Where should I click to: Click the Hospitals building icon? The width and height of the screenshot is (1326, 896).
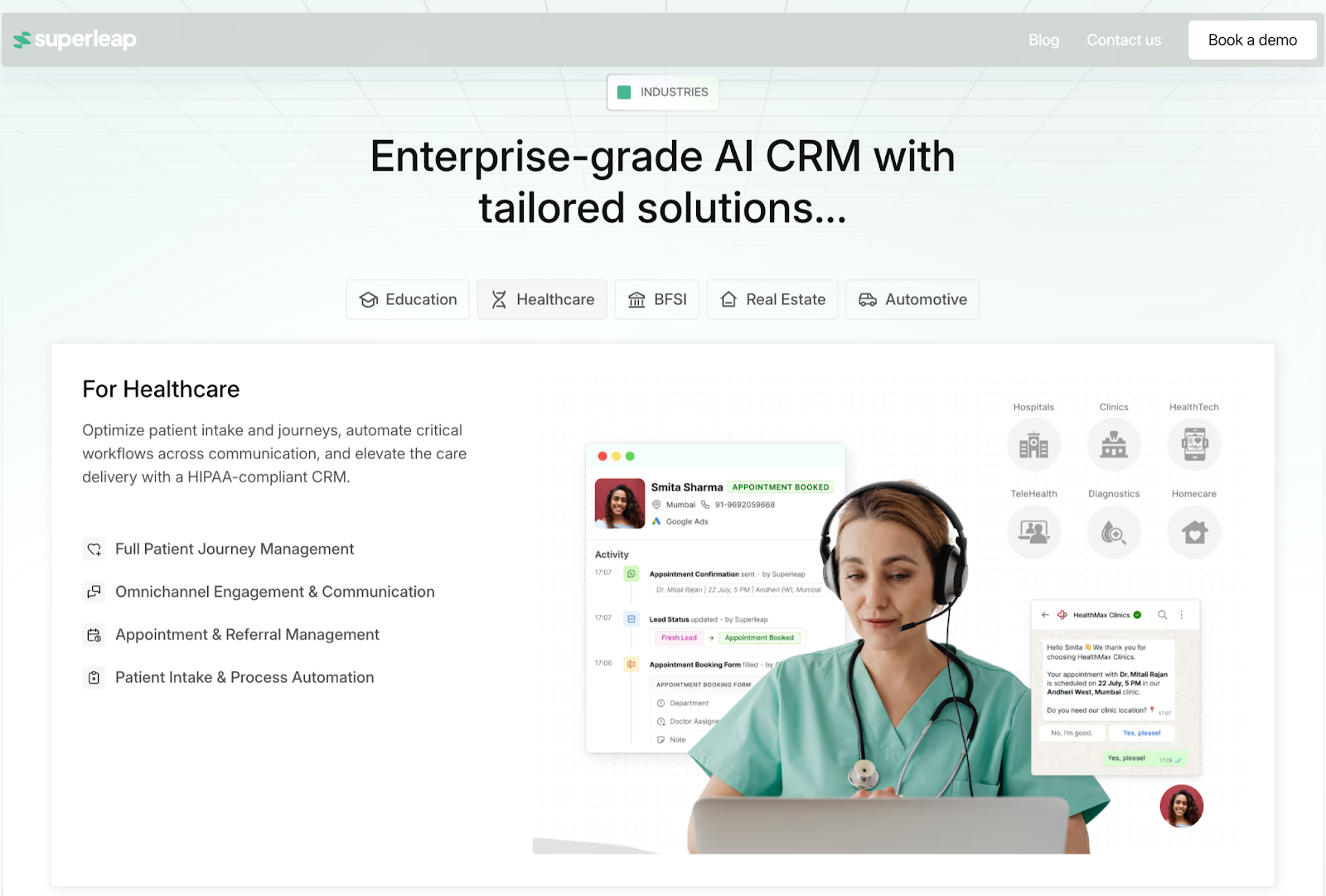point(1033,445)
